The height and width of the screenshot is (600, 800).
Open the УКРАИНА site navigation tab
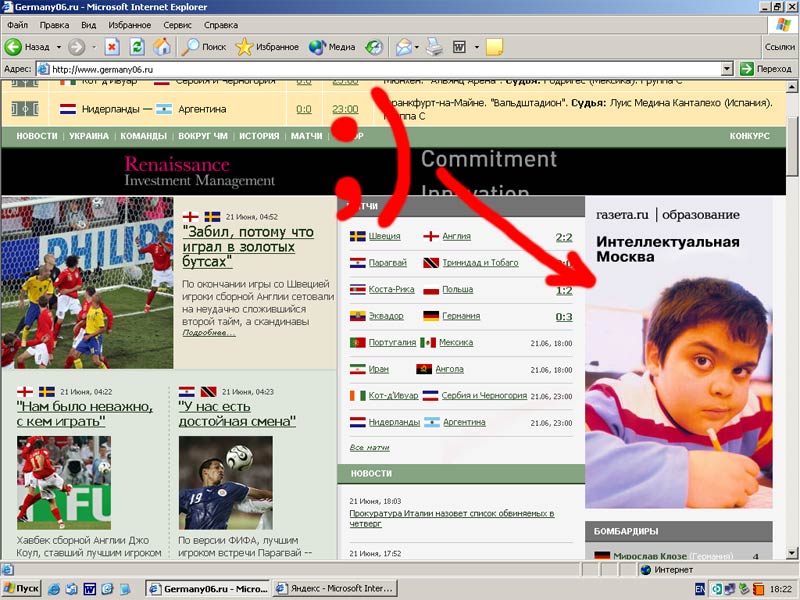click(89, 136)
